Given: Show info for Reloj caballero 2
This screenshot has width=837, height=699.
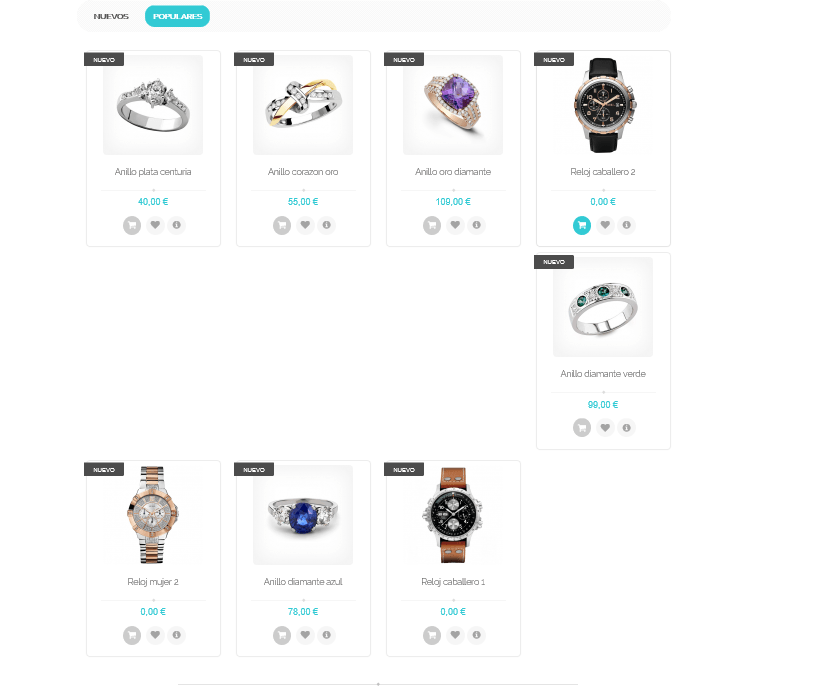Looking at the screenshot, I should [x=627, y=225].
